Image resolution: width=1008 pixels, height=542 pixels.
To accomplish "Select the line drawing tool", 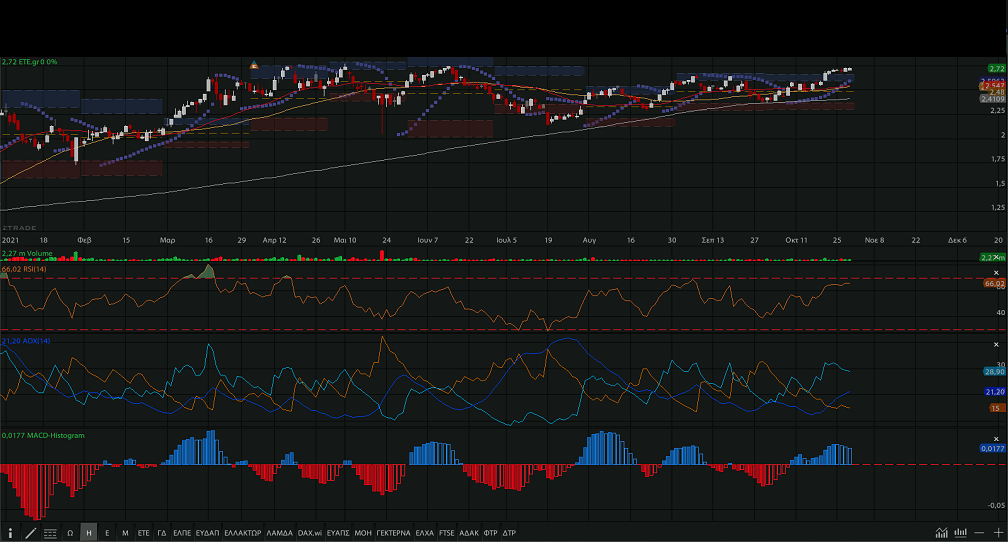I will pyautogui.click(x=31, y=533).
